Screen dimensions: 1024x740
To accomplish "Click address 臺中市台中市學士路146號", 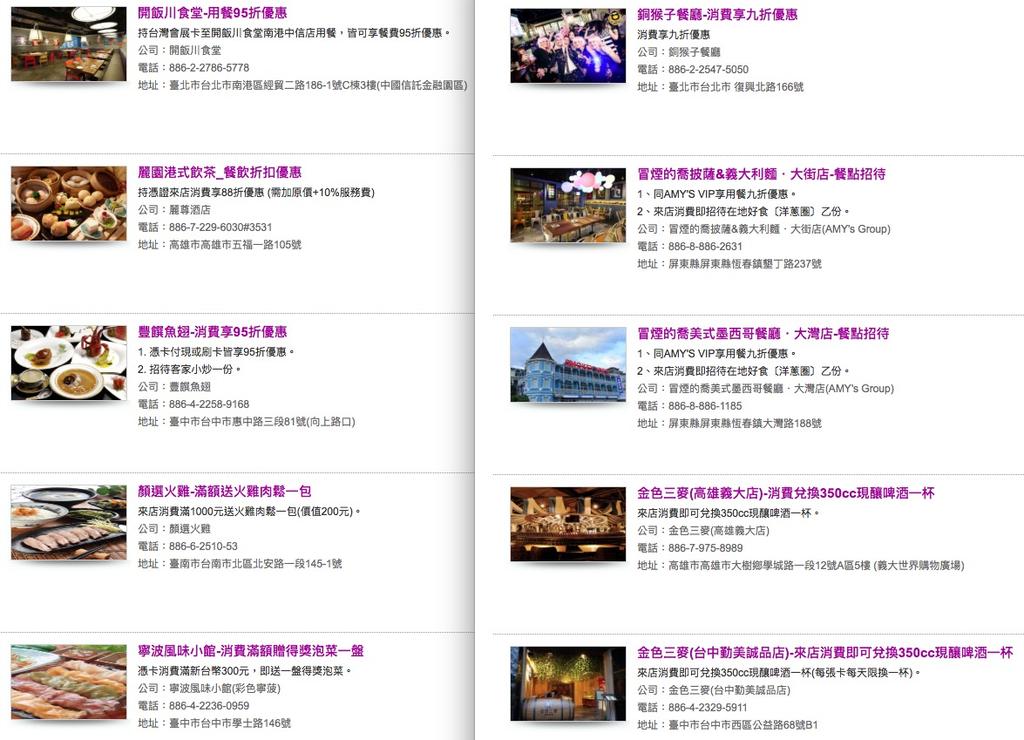I will click(x=230, y=723).
